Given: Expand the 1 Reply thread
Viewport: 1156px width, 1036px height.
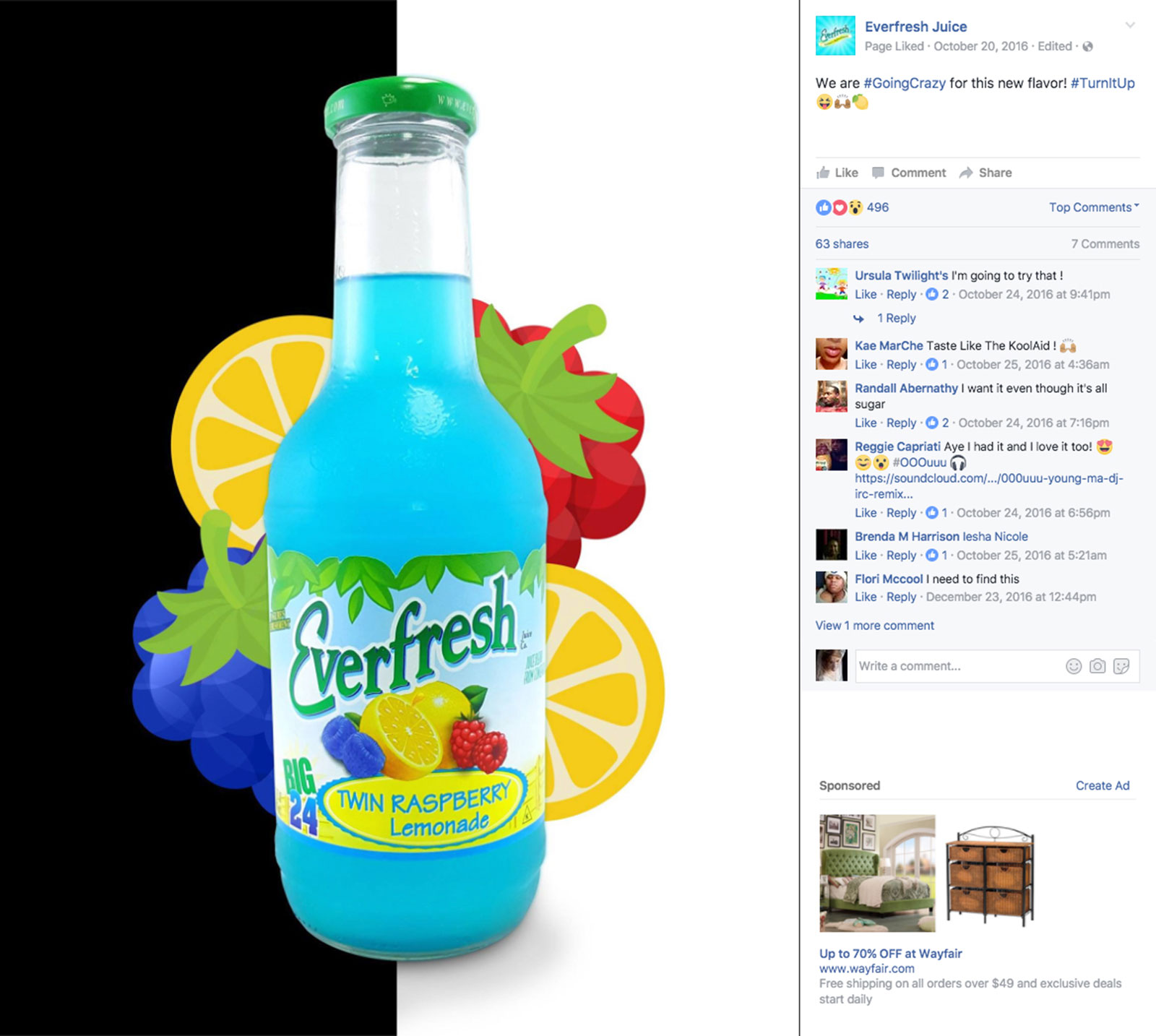Looking at the screenshot, I should coord(896,318).
